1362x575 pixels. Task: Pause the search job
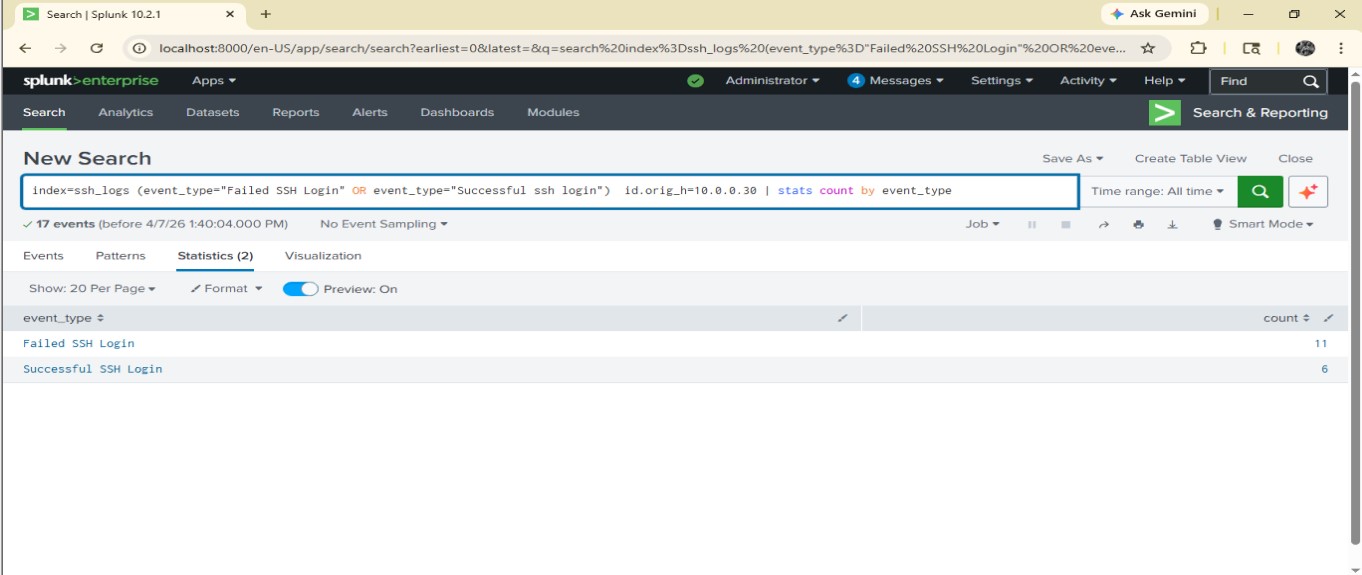(1032, 225)
